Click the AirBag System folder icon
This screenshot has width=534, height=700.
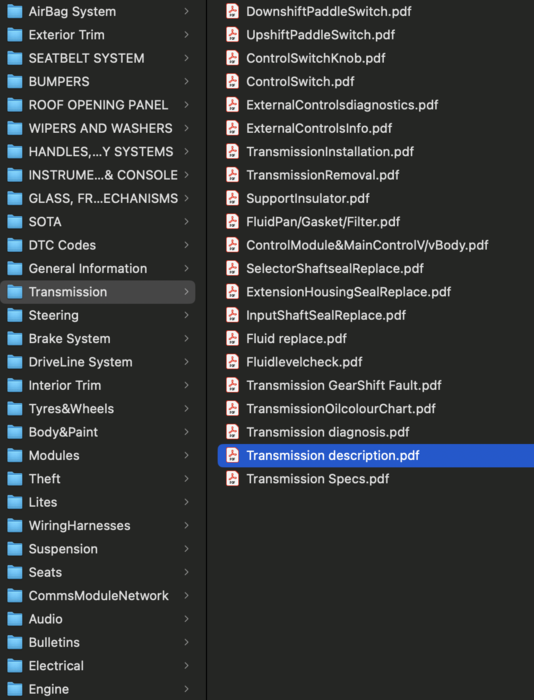[x=15, y=12]
